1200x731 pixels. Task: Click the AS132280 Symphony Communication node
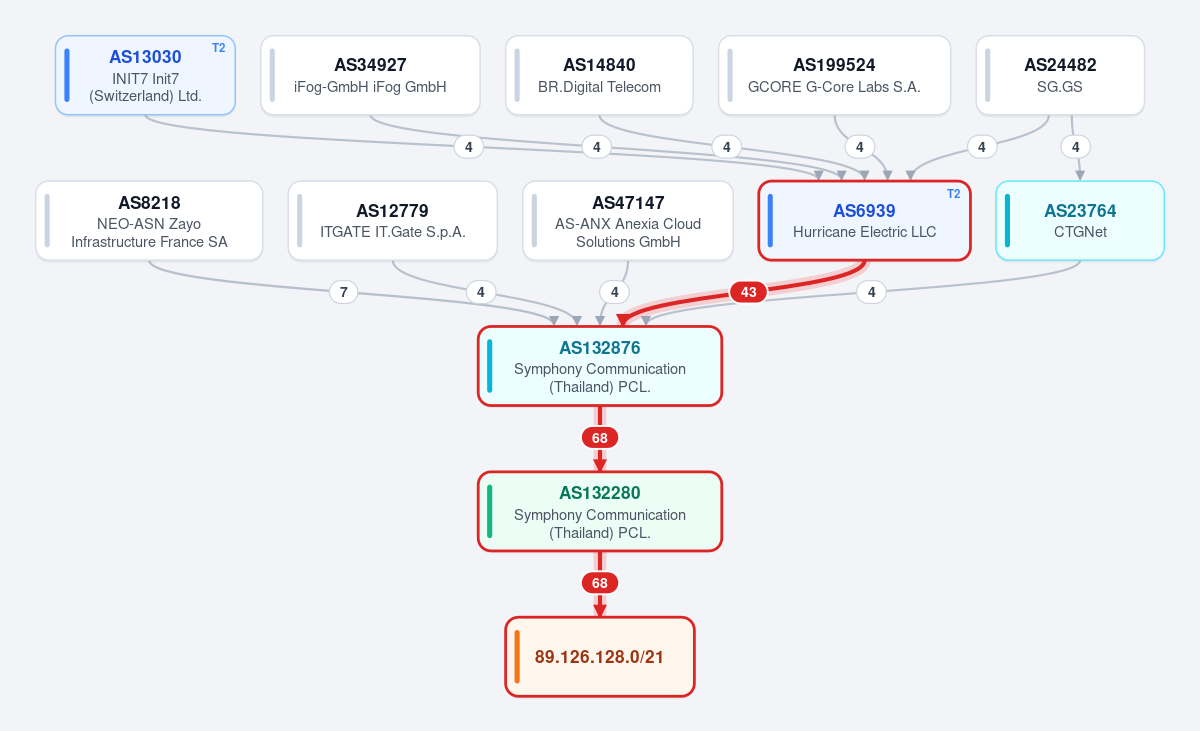[600, 511]
